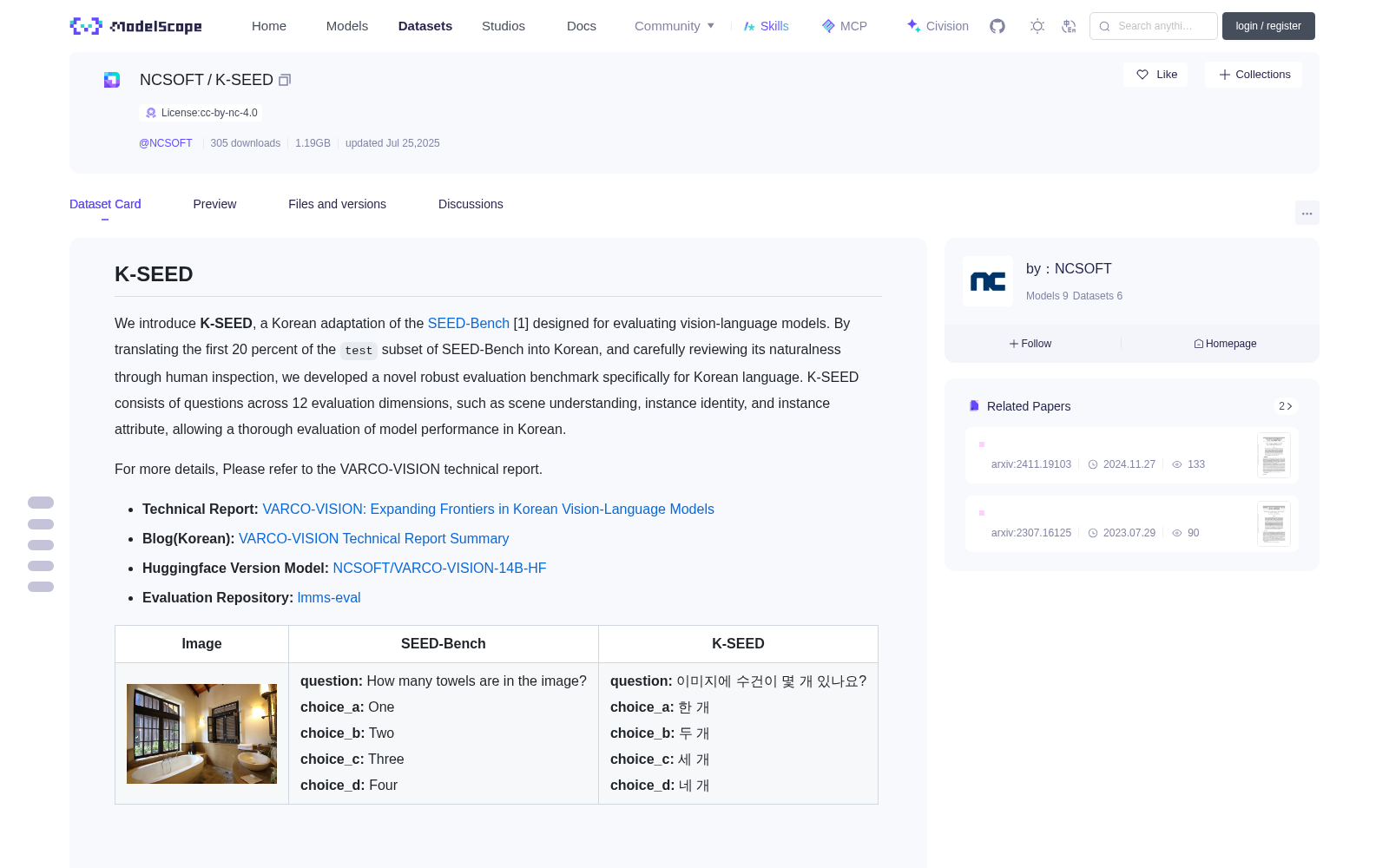Image resolution: width=1389 pixels, height=868 pixels.
Task: Toggle the light/dark theme sun icon
Action: [x=1037, y=26]
